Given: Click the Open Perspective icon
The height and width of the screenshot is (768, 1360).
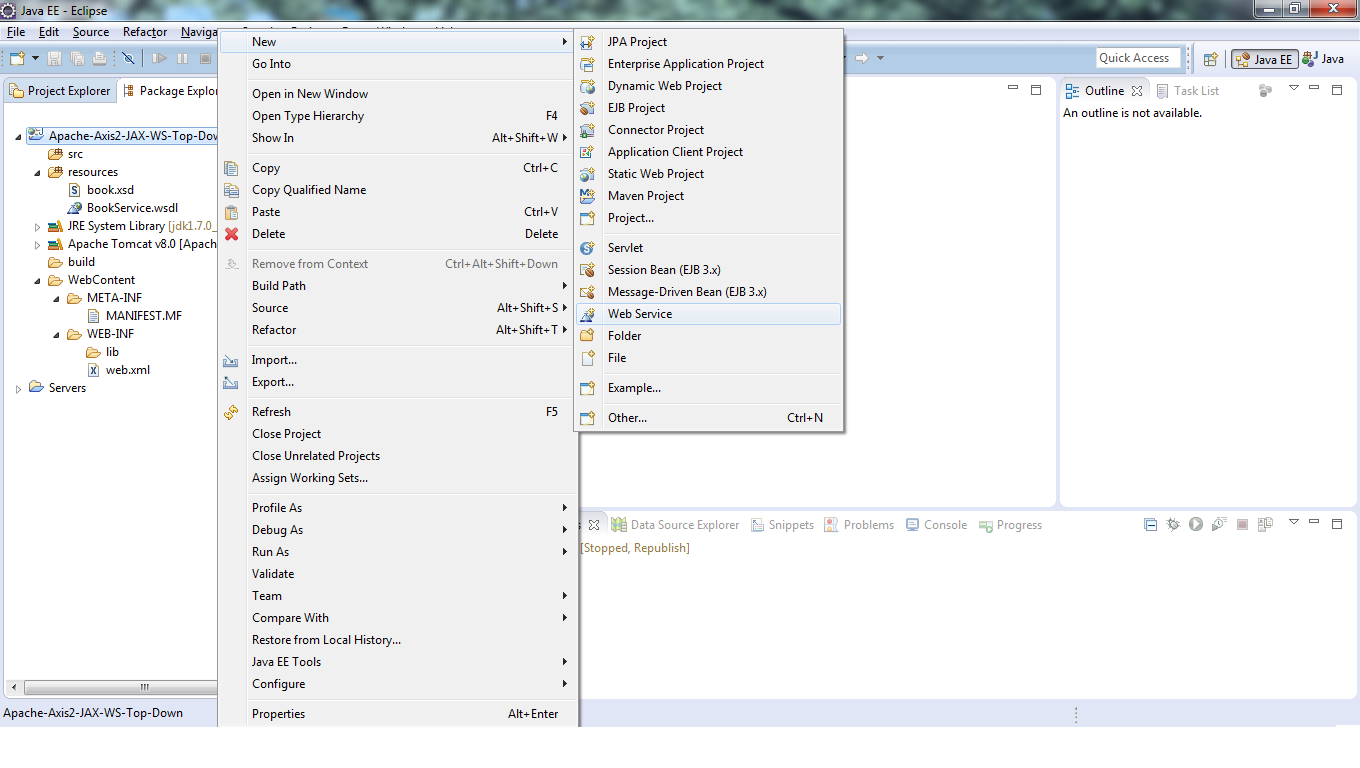Looking at the screenshot, I should (1210, 59).
